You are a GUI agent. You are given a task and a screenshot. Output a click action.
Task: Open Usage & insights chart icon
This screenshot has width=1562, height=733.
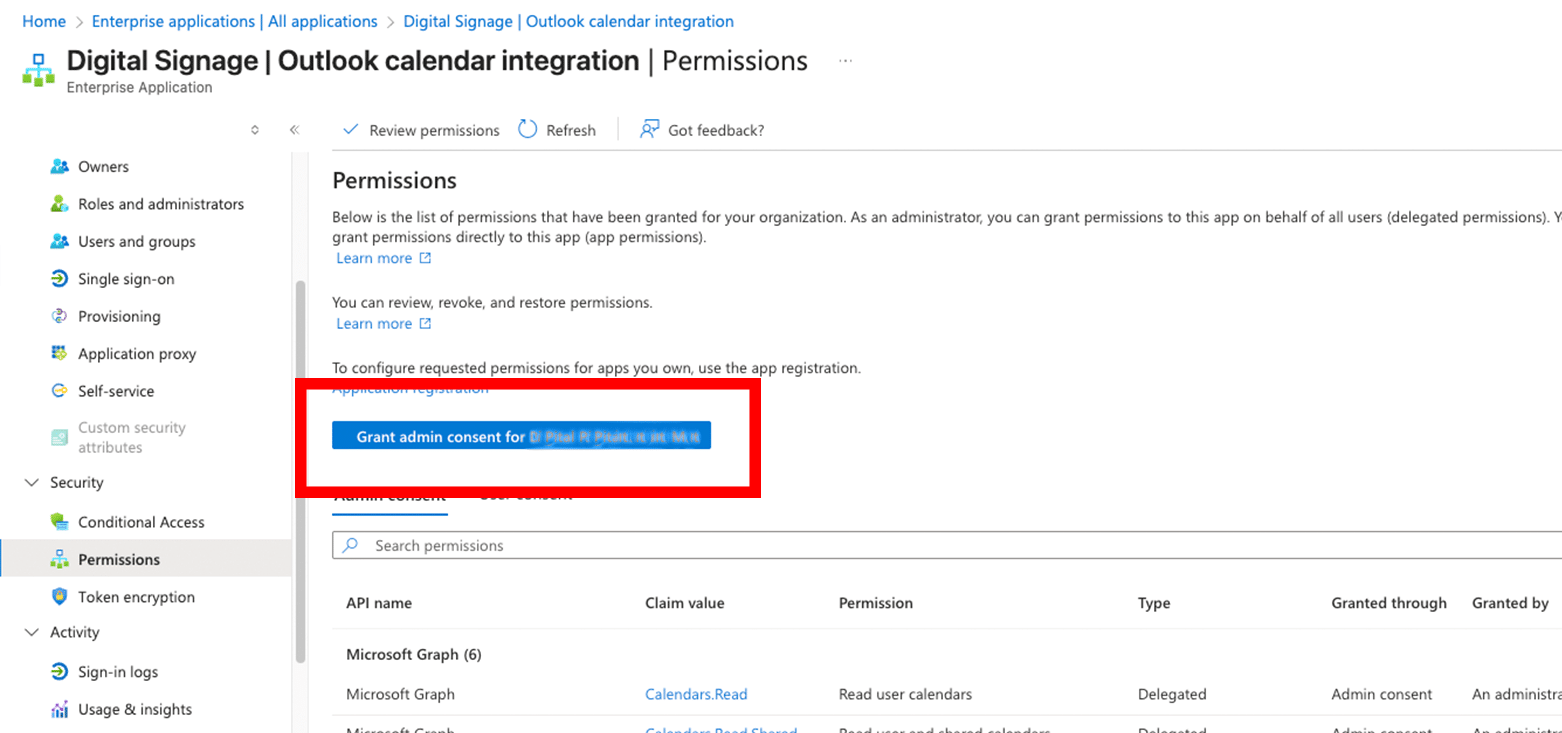(x=59, y=709)
